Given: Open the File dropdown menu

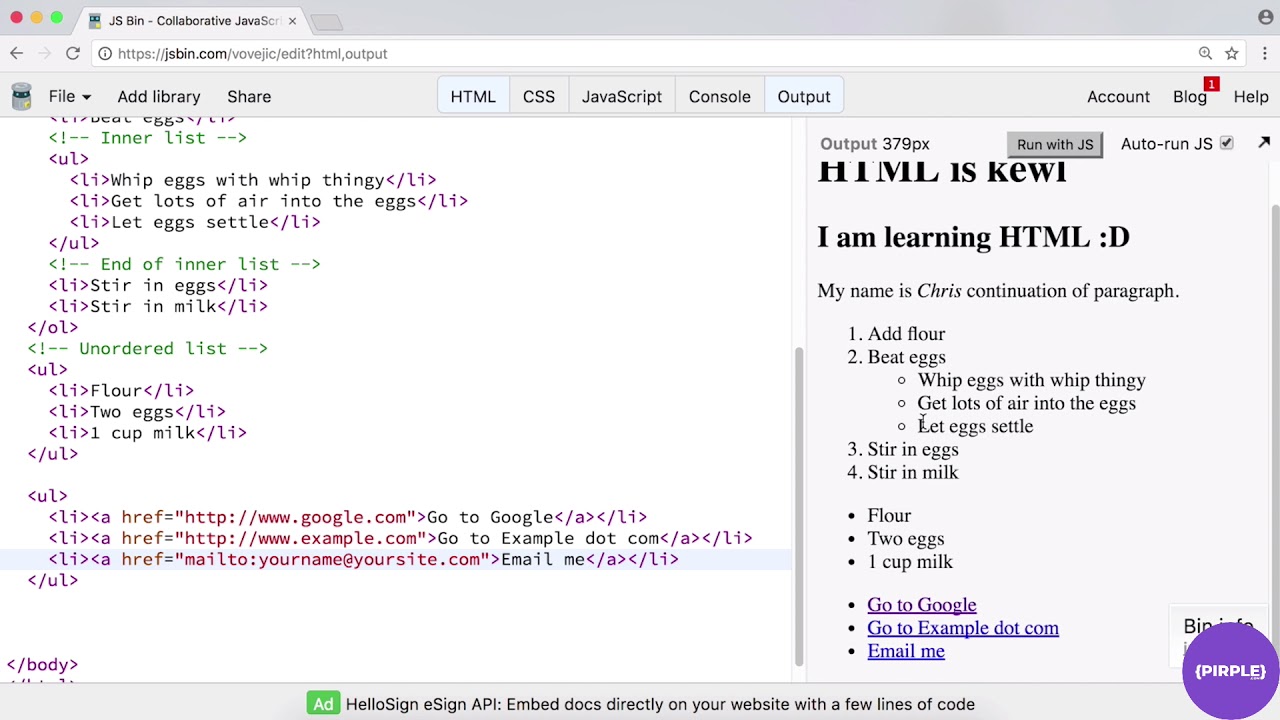Looking at the screenshot, I should click(69, 96).
